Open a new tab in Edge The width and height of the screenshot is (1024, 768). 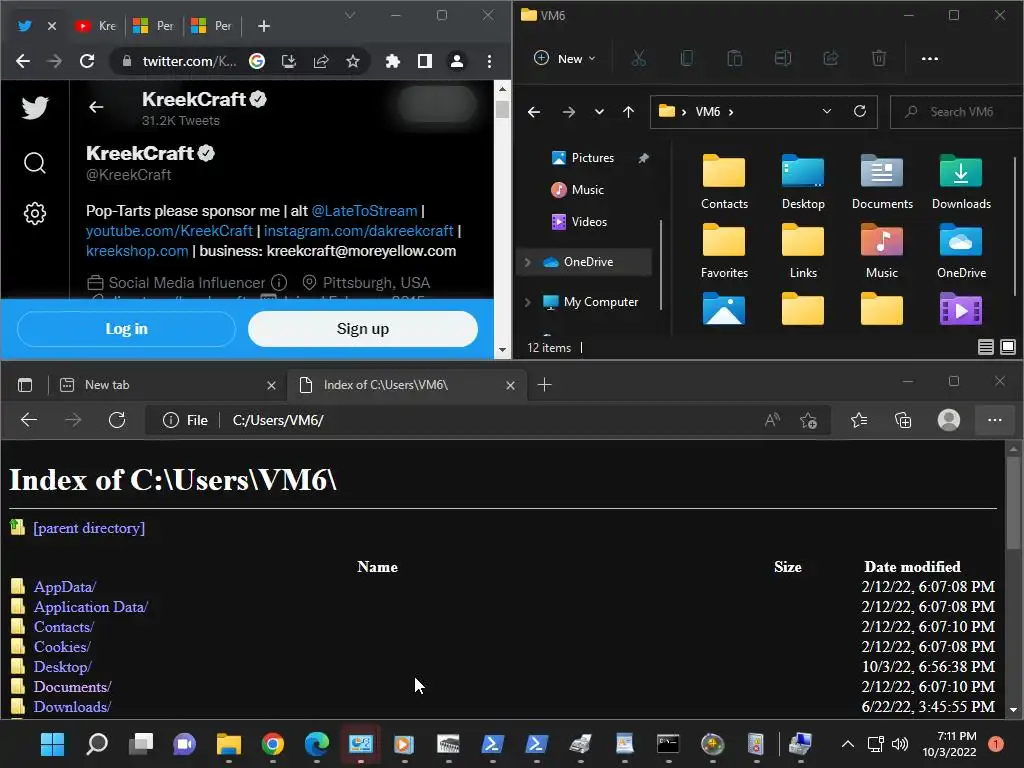click(x=544, y=385)
